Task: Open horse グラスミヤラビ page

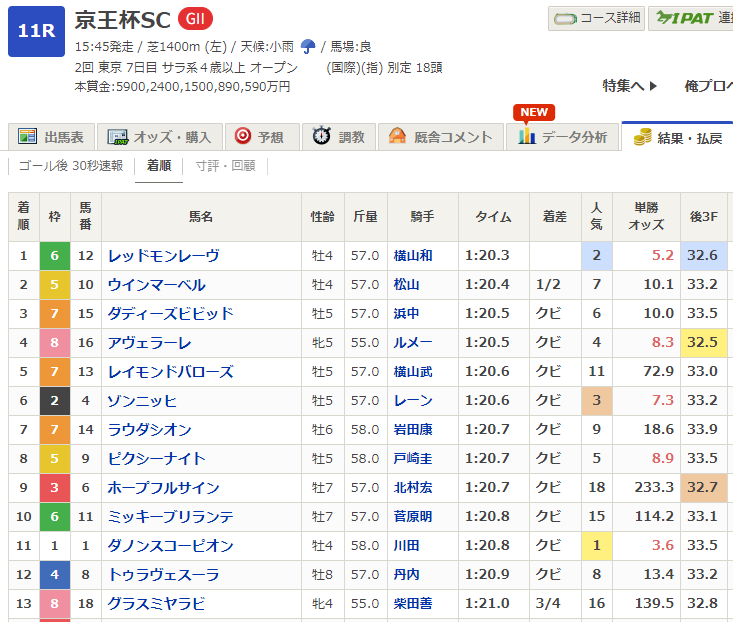Action: (157, 604)
